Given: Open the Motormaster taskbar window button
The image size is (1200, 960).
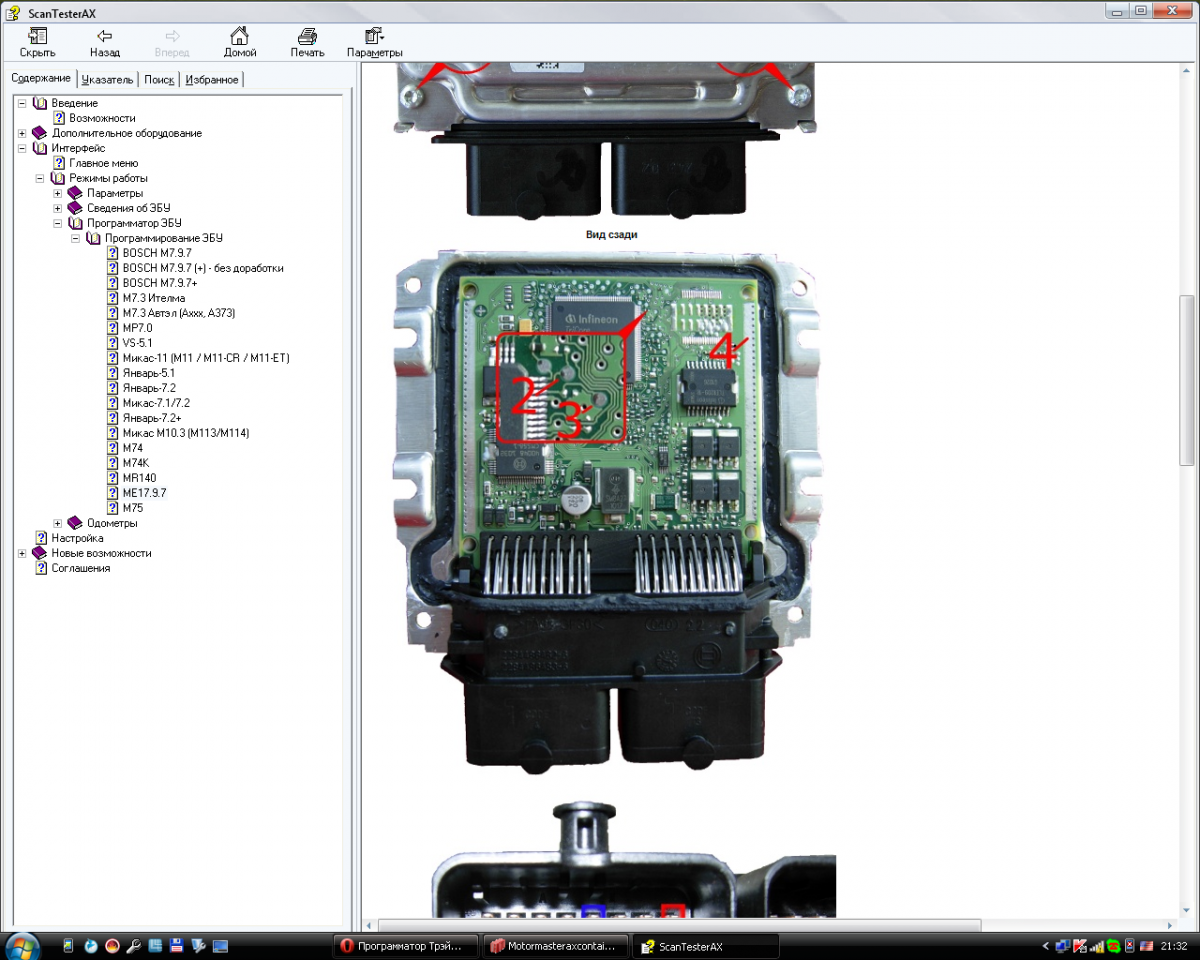Looking at the screenshot, I should pos(558,946).
